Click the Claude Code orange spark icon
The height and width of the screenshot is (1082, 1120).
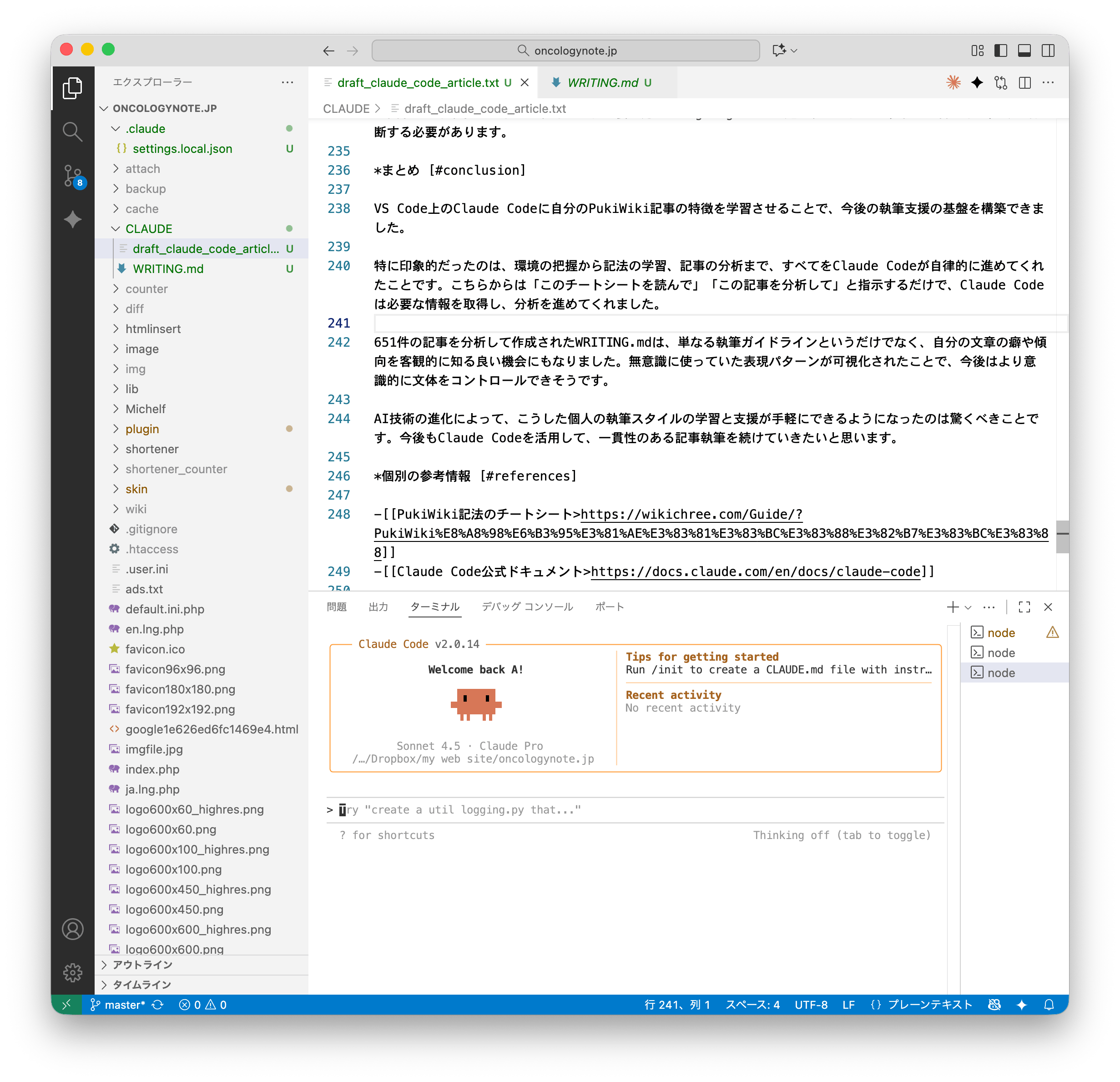click(953, 83)
